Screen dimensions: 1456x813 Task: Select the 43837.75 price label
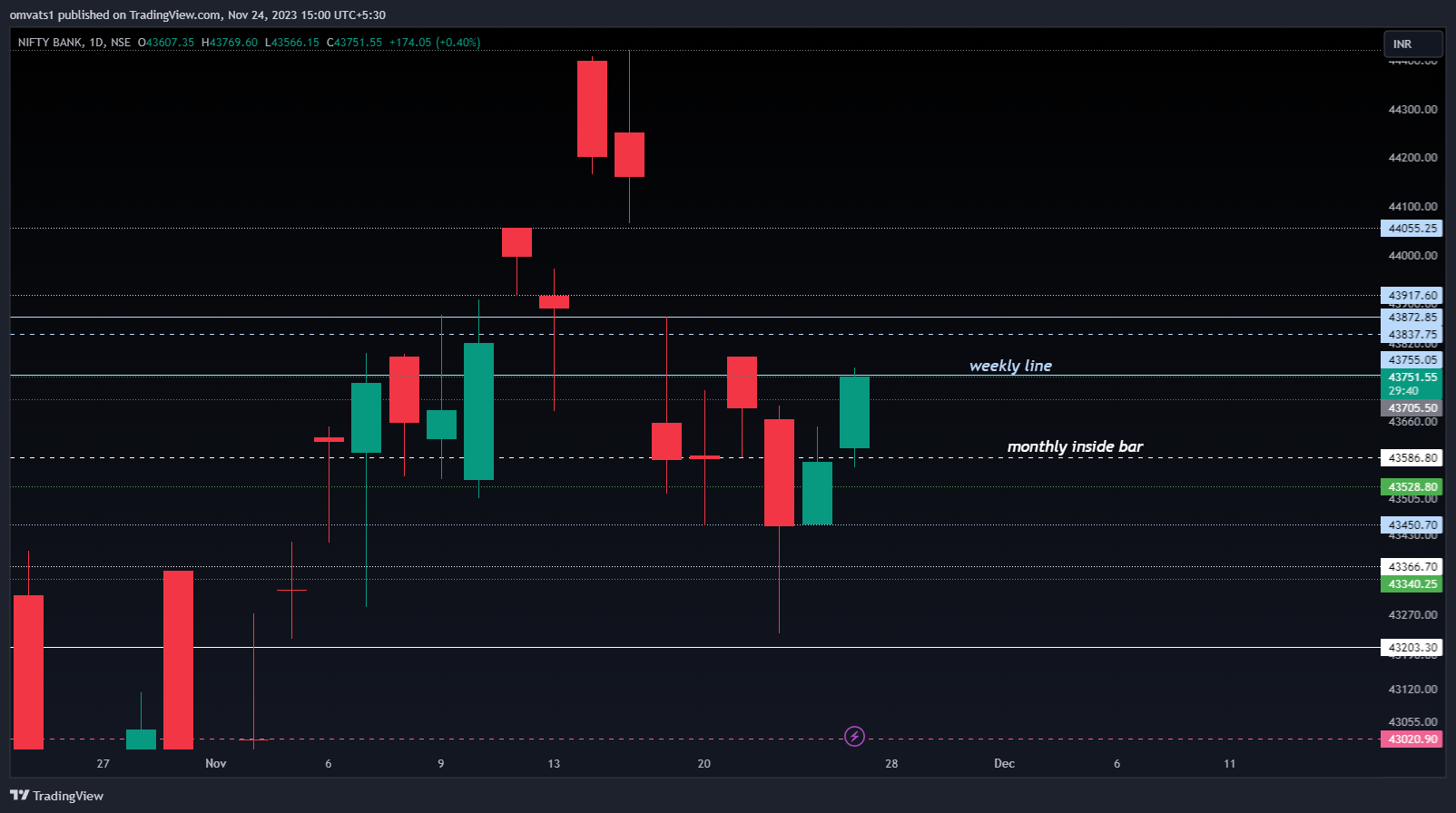tap(1412, 335)
